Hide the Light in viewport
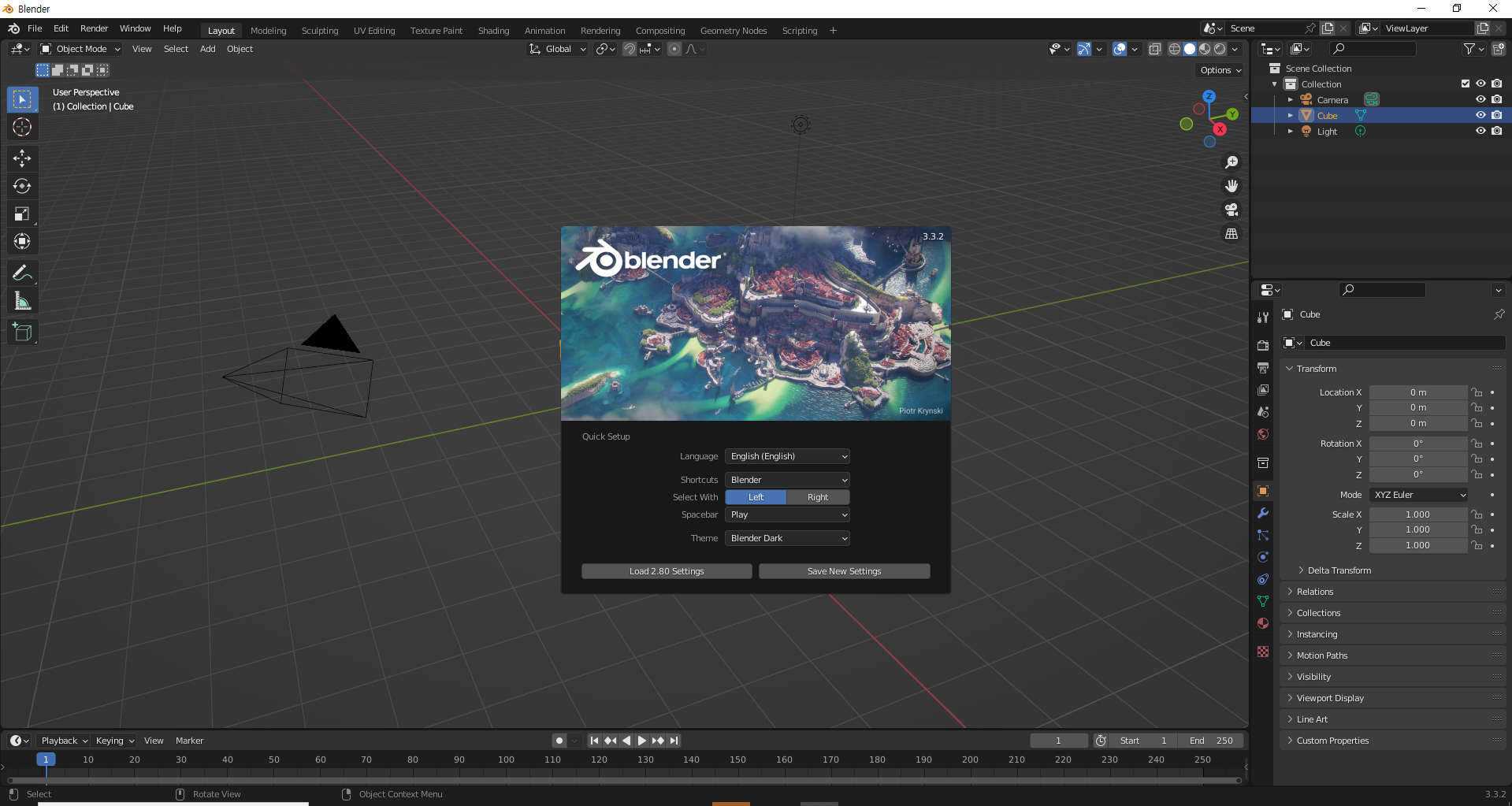The image size is (1512, 806). [1480, 131]
